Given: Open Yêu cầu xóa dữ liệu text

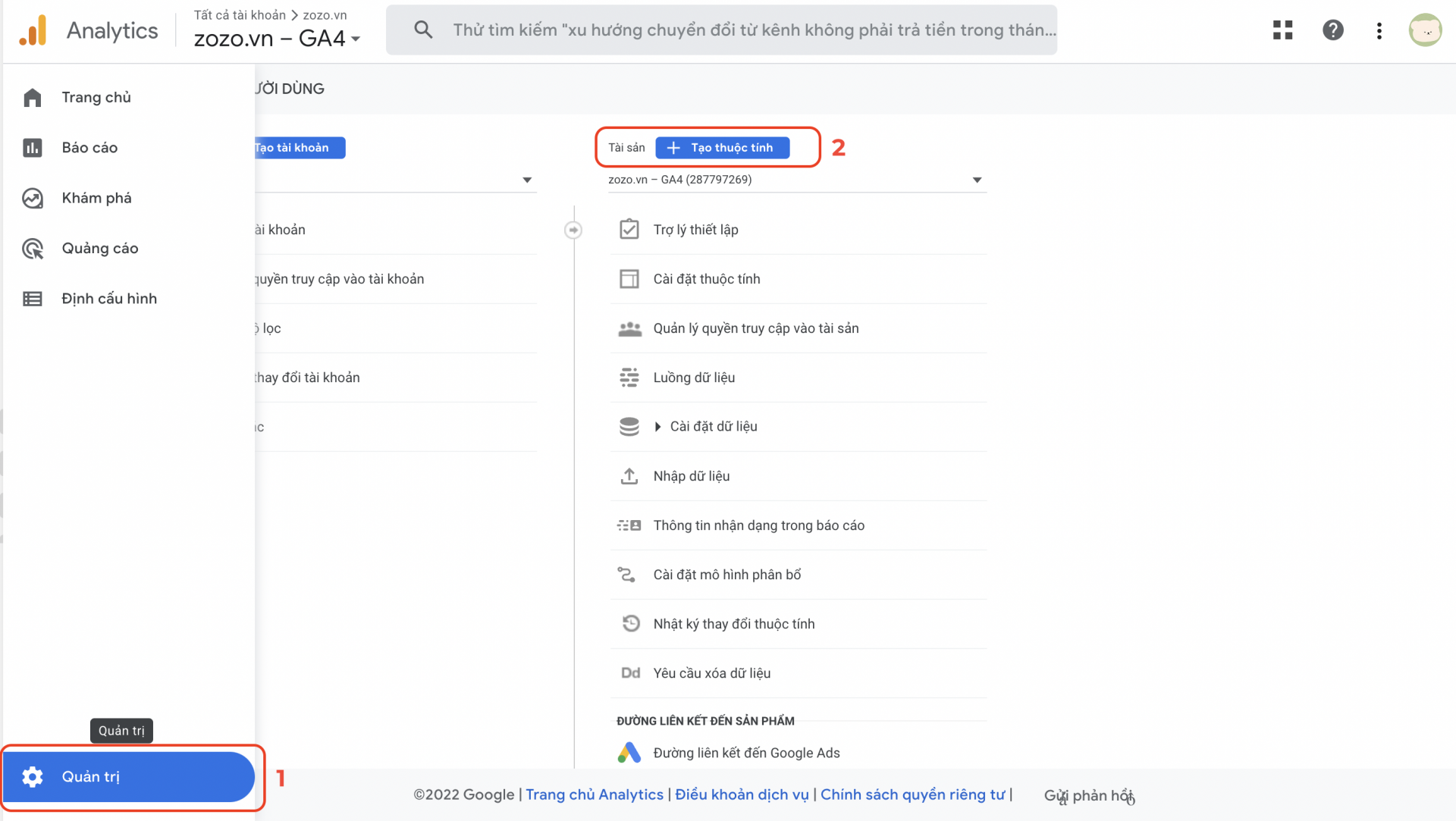Looking at the screenshot, I should click(x=712, y=673).
